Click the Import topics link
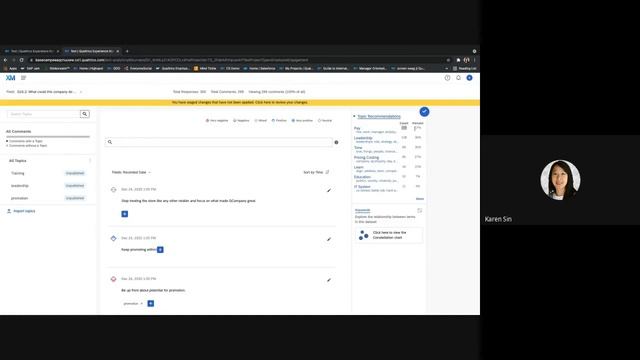Image resolution: width=640 pixels, height=360 pixels. point(21,211)
